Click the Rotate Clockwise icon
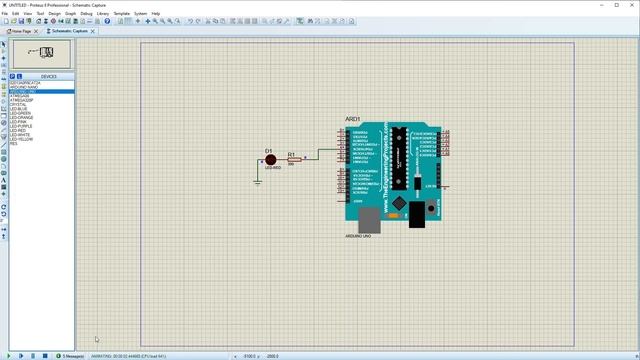 [x=4, y=207]
